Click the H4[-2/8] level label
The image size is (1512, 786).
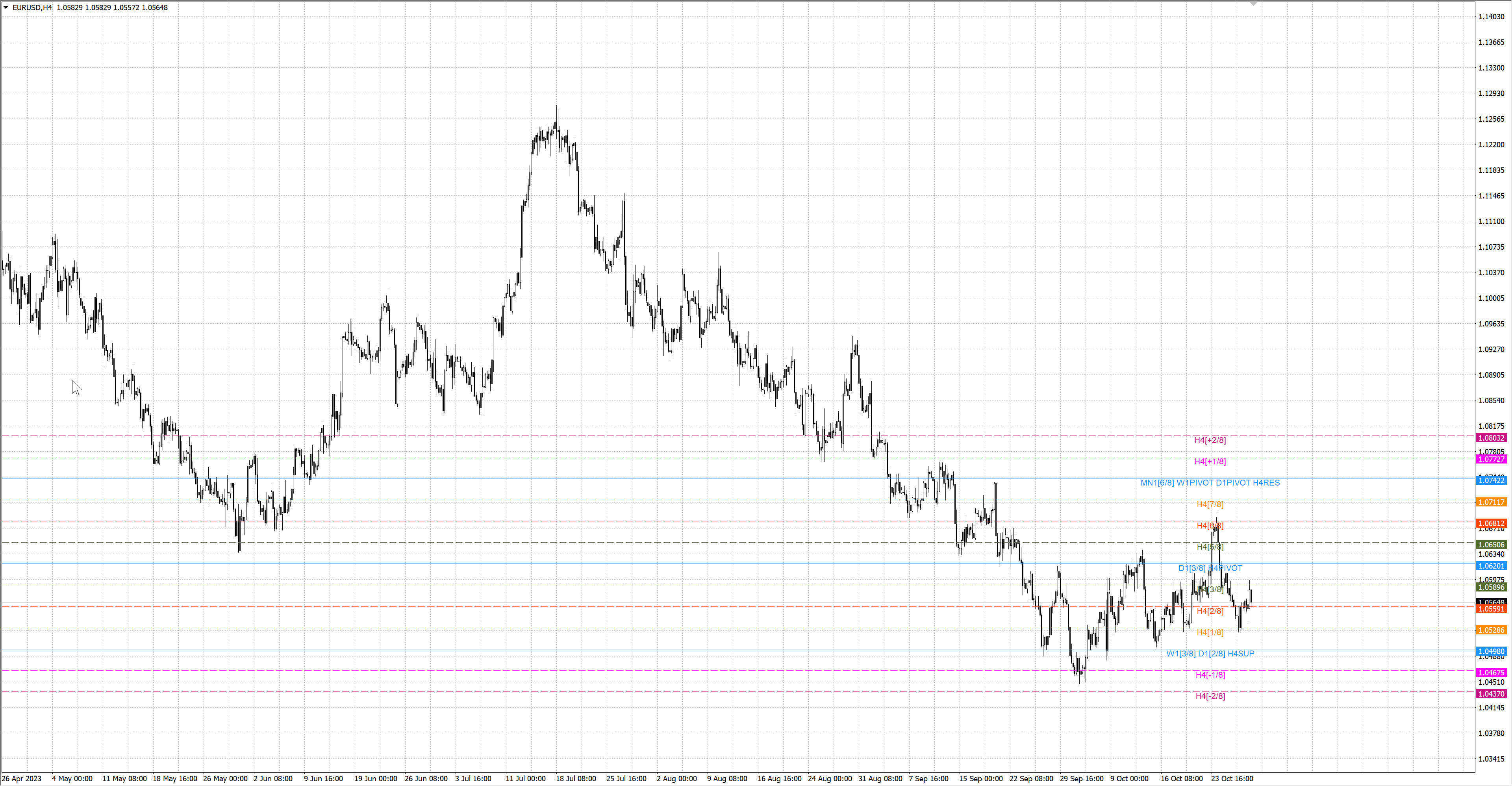tap(1210, 696)
